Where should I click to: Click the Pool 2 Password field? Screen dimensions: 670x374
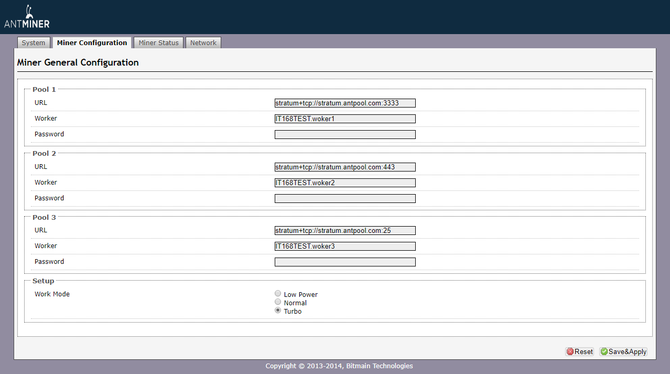coord(345,198)
